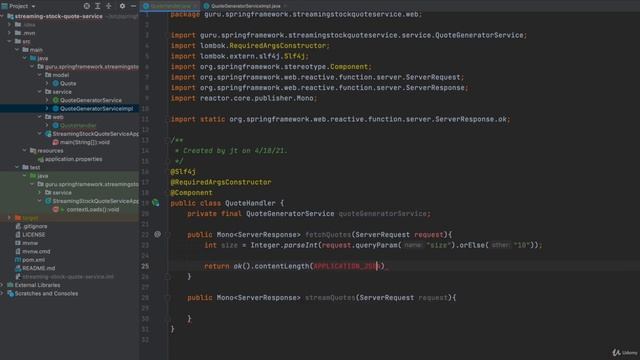Click the reactor.core.publisher.Mono import line
The image size is (640, 360).
point(244,98)
